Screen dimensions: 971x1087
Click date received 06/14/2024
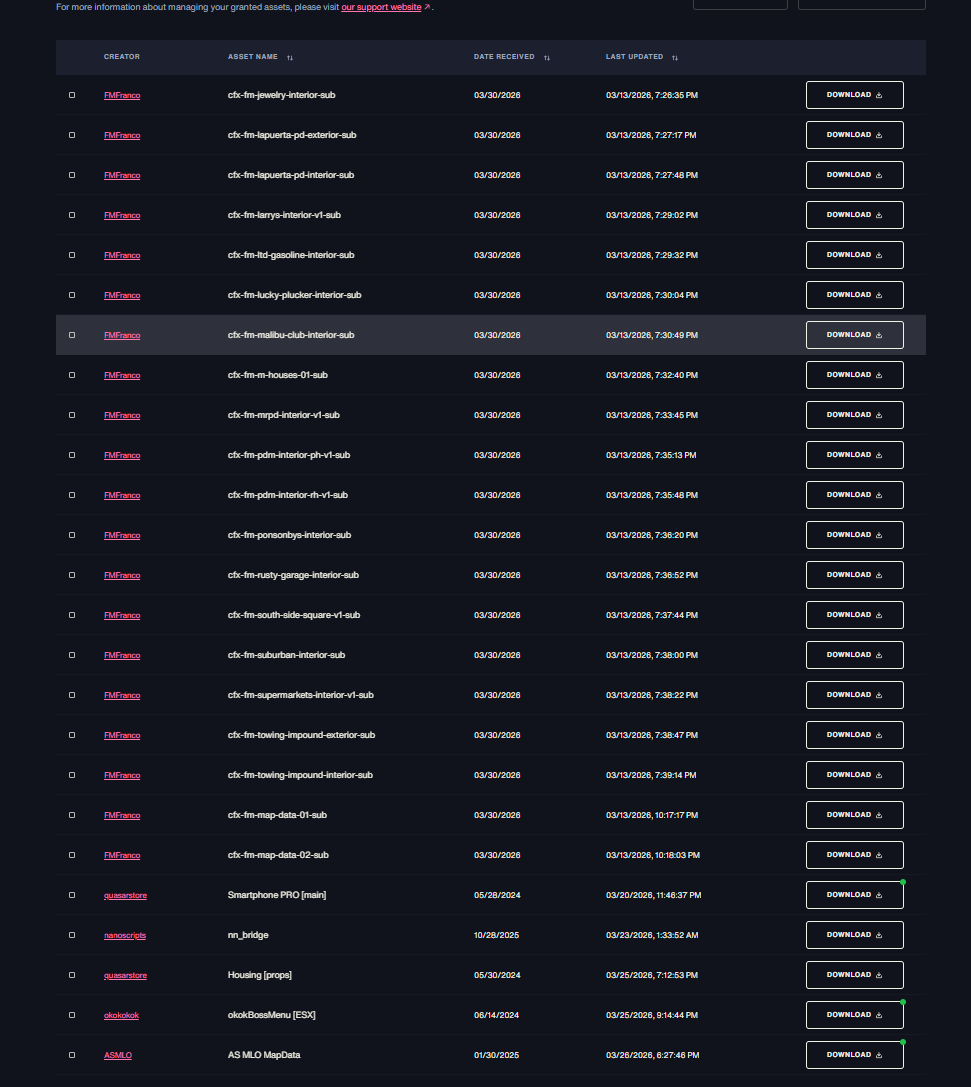(496, 1015)
